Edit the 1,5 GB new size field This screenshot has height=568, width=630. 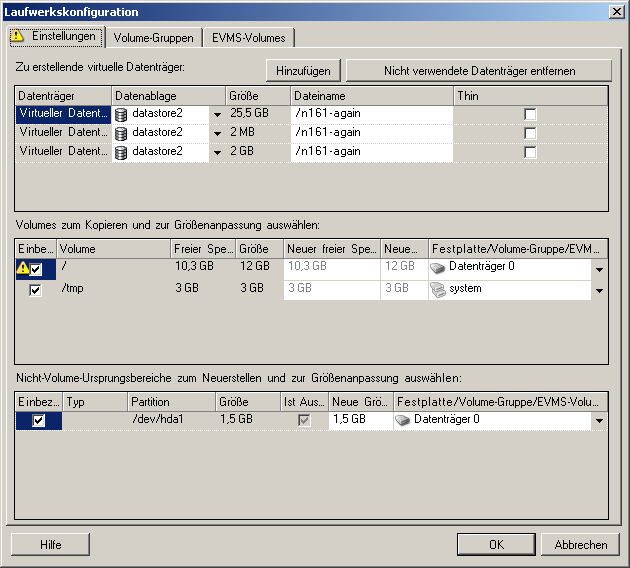click(x=356, y=421)
